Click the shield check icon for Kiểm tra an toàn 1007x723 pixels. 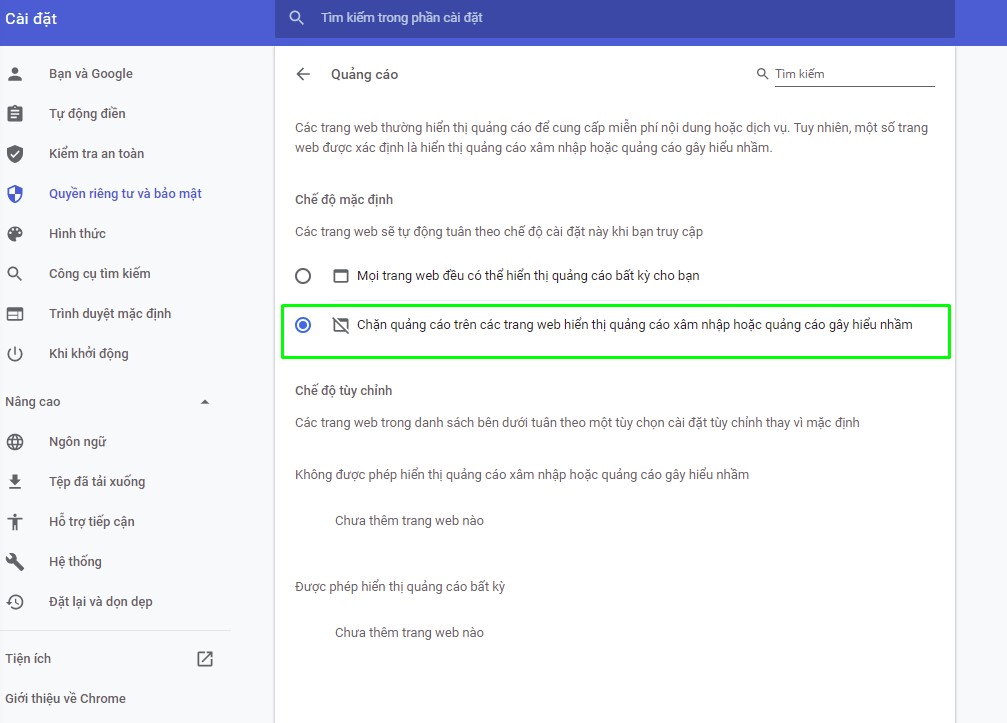15,153
